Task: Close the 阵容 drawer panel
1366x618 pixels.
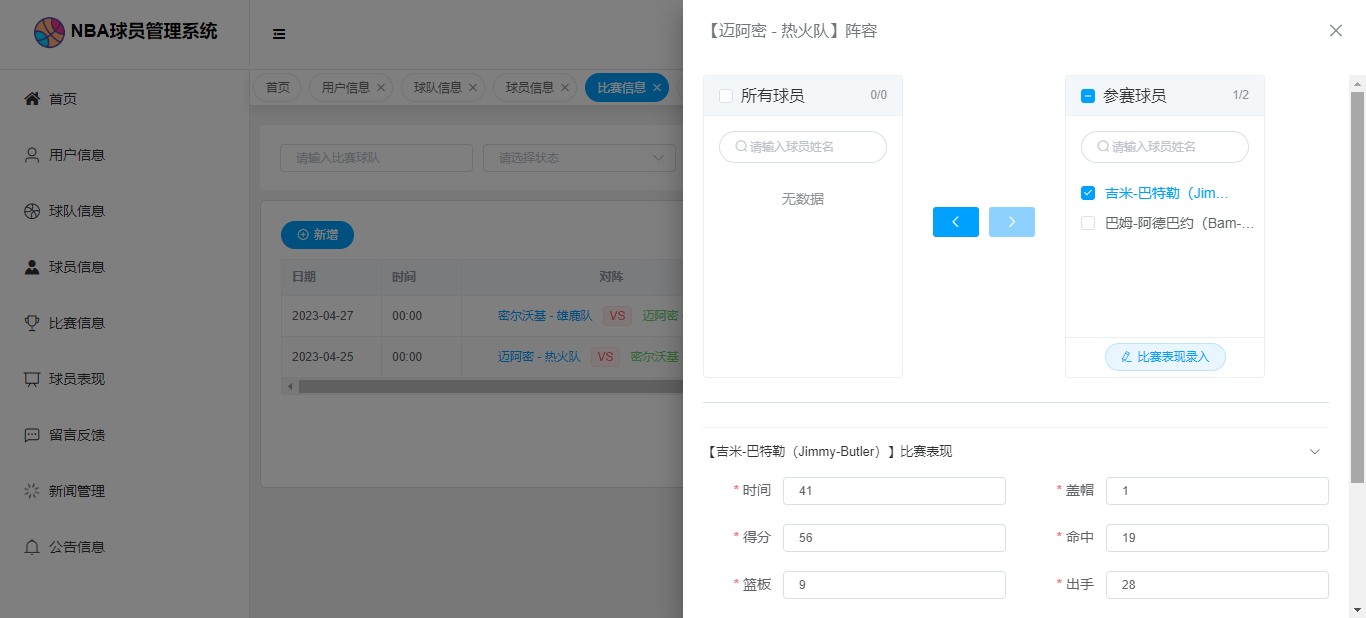Action: pos(1335,31)
